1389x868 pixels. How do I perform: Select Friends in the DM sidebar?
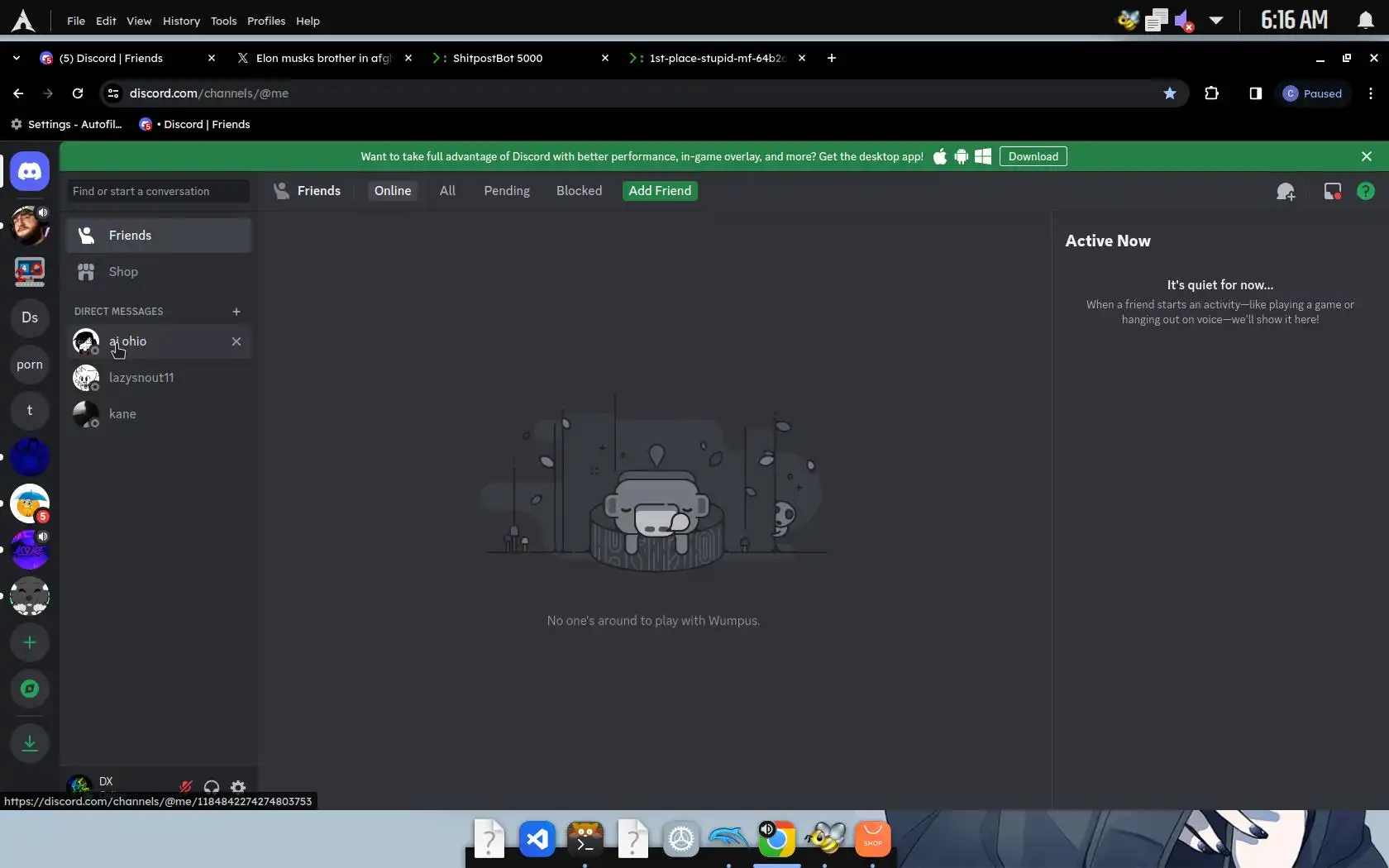(159, 236)
